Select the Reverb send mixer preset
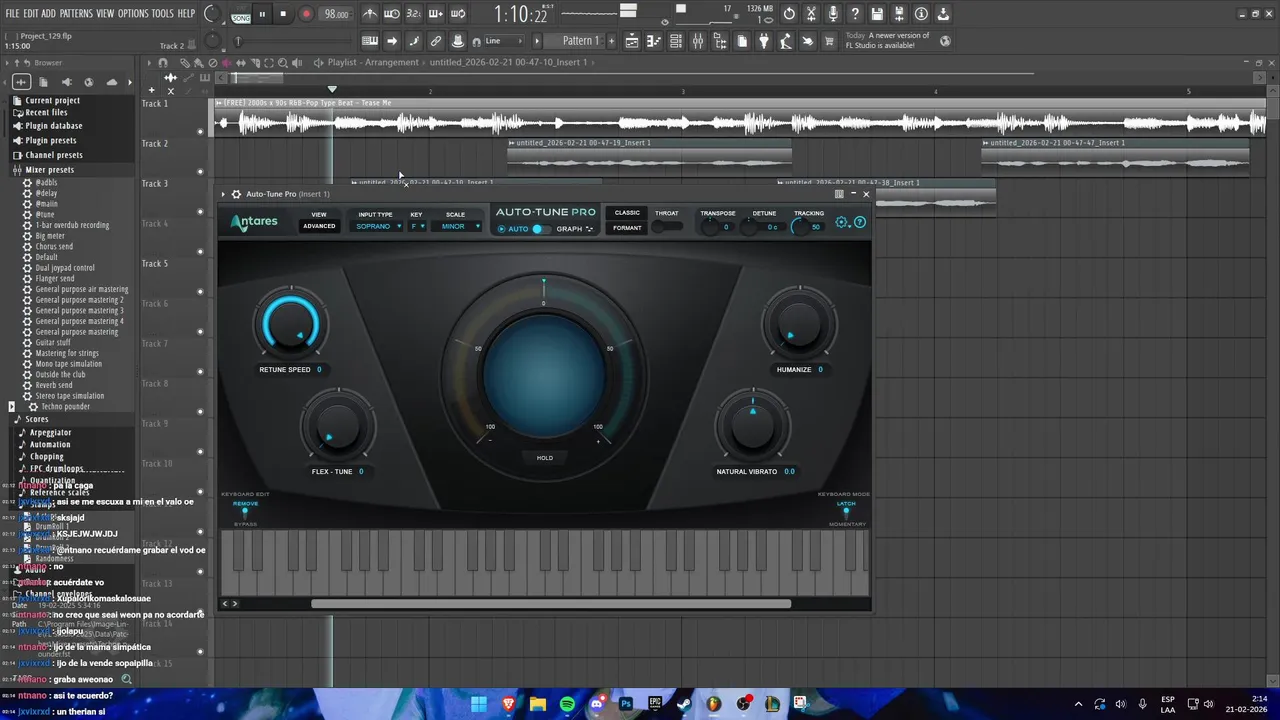The image size is (1280, 720). click(x=54, y=385)
